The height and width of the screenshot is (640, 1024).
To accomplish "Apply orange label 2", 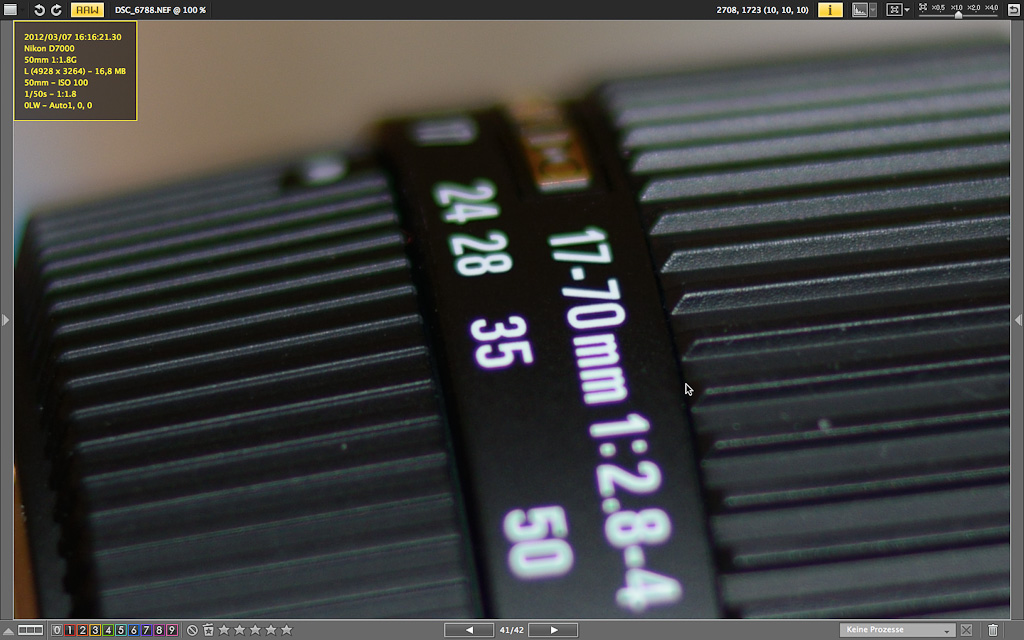I will [x=82, y=630].
